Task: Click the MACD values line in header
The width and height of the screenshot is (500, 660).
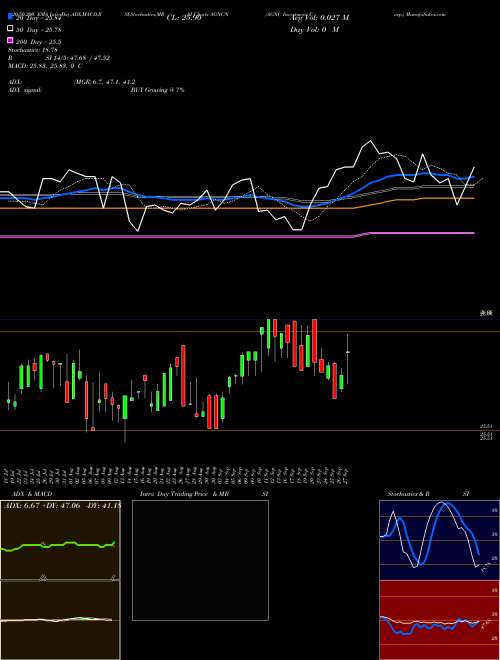Action: 45,66
